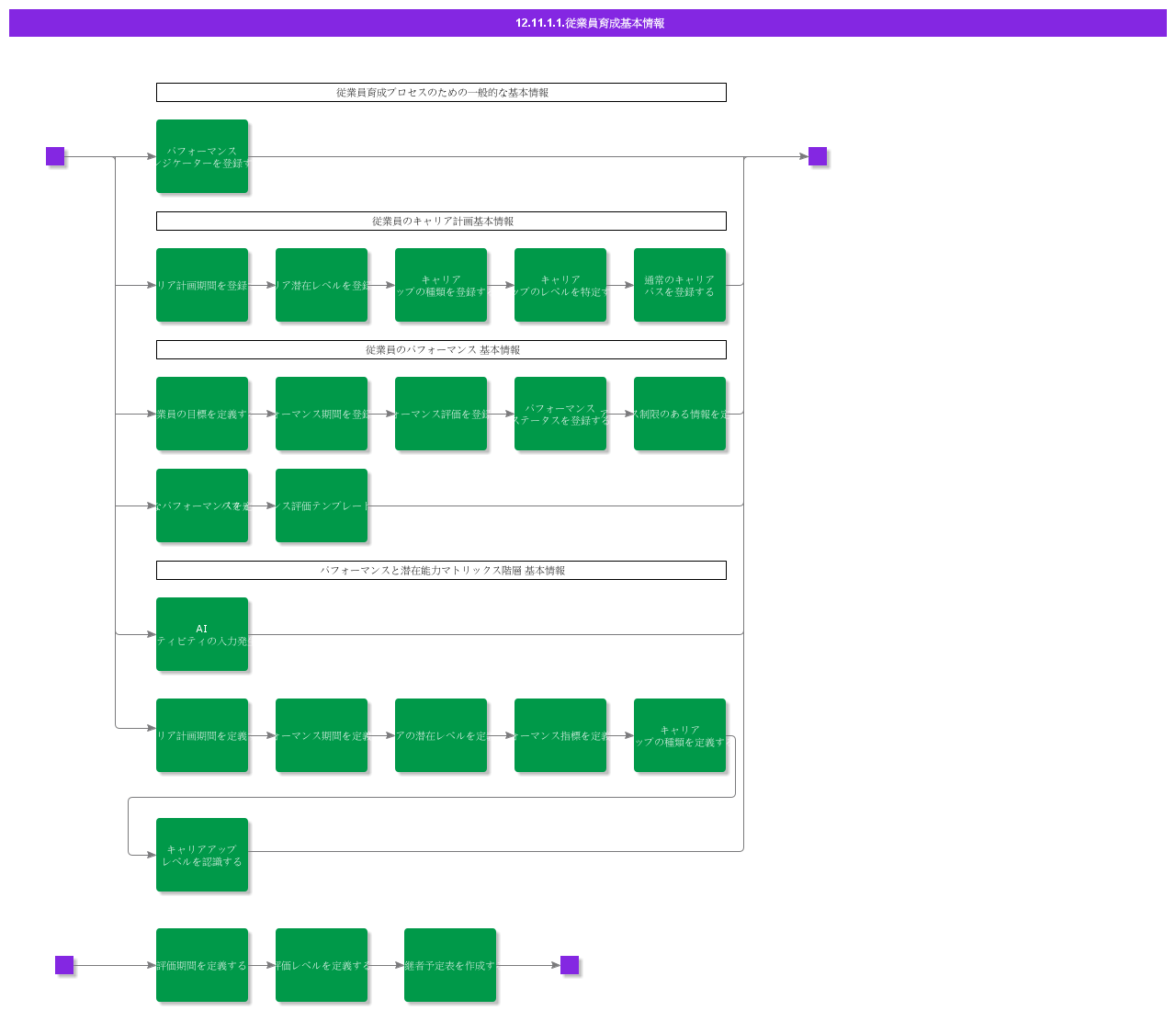The height and width of the screenshot is (1011, 1176).
Task: Open the リア潜在レベルを登録 process box
Action: tap(322, 285)
